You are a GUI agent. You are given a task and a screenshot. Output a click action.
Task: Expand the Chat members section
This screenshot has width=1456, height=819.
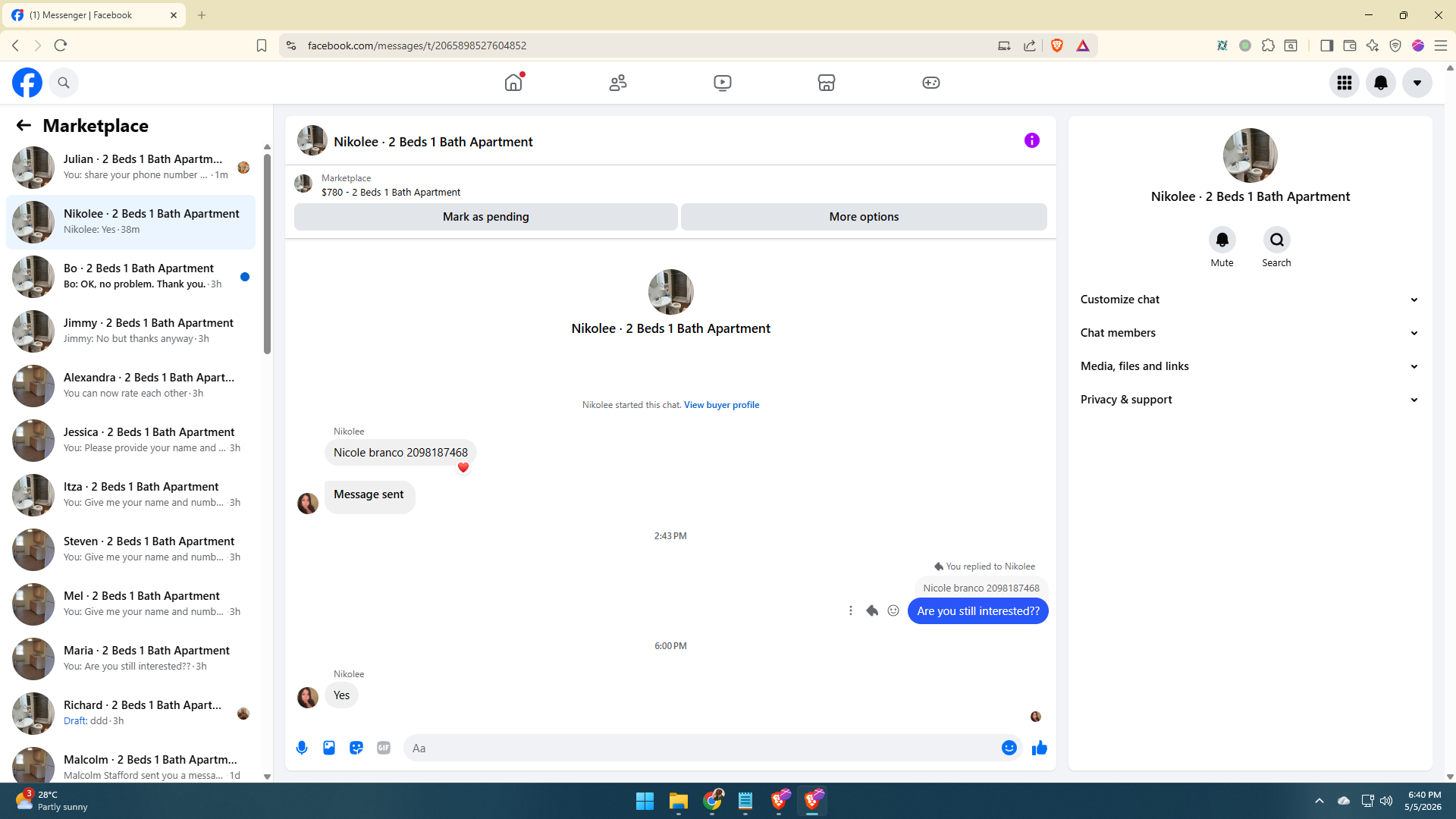click(1250, 333)
